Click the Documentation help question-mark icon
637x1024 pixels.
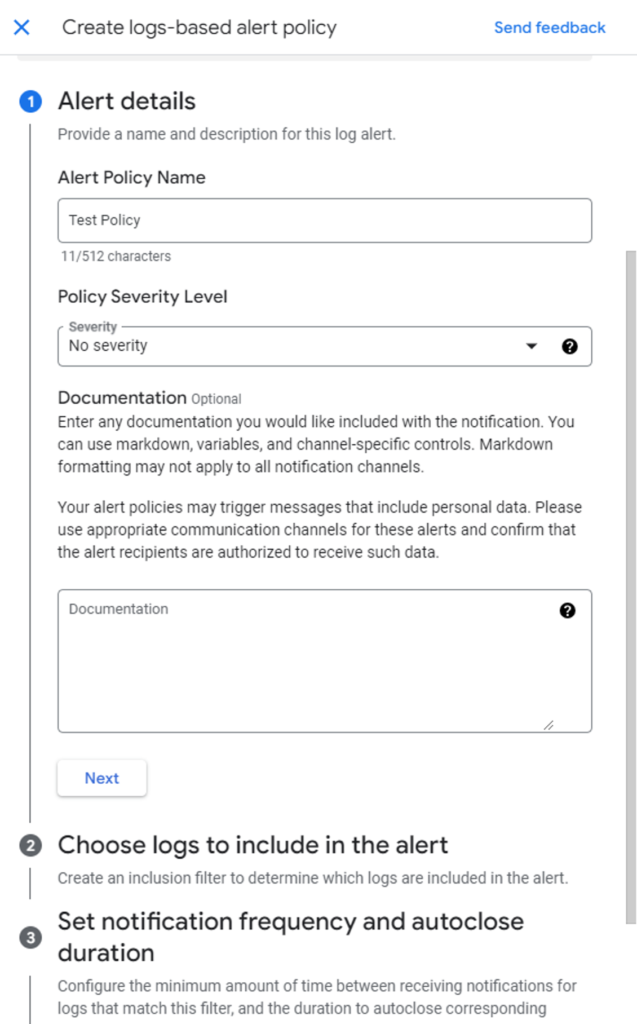click(568, 610)
